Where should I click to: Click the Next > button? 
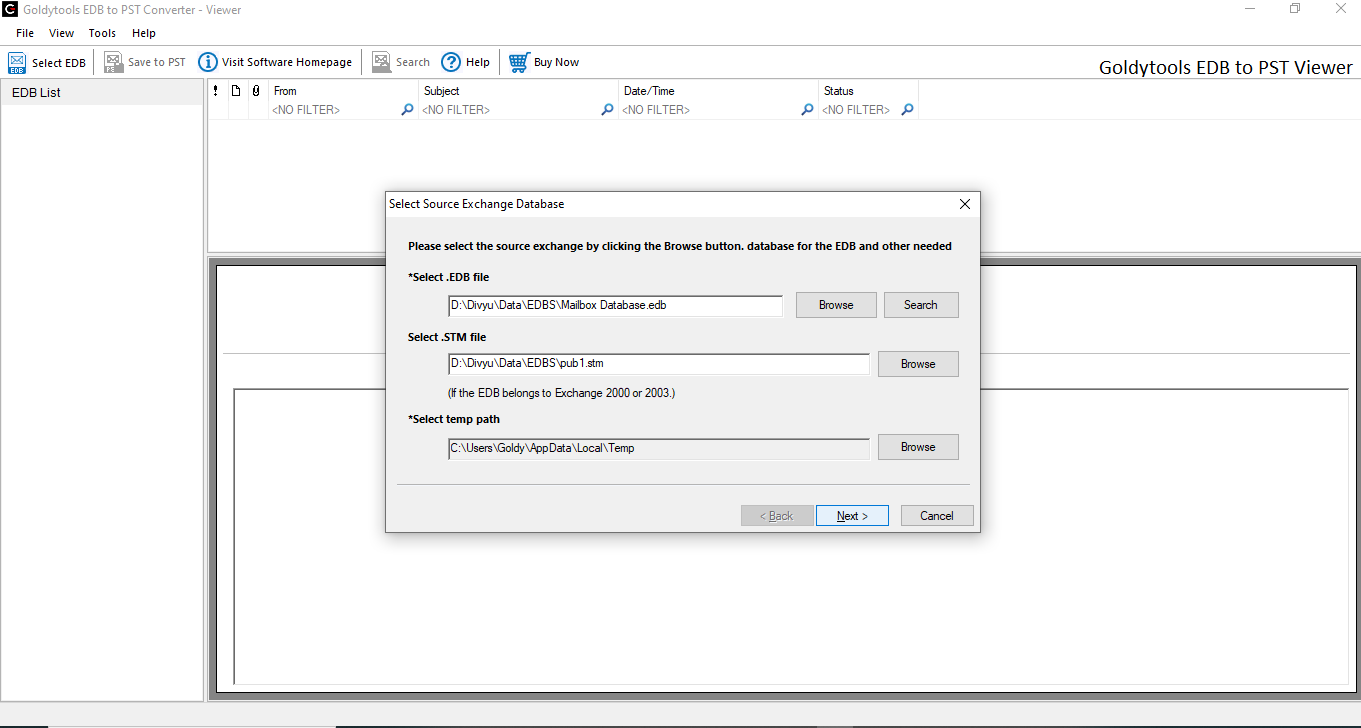click(x=852, y=516)
